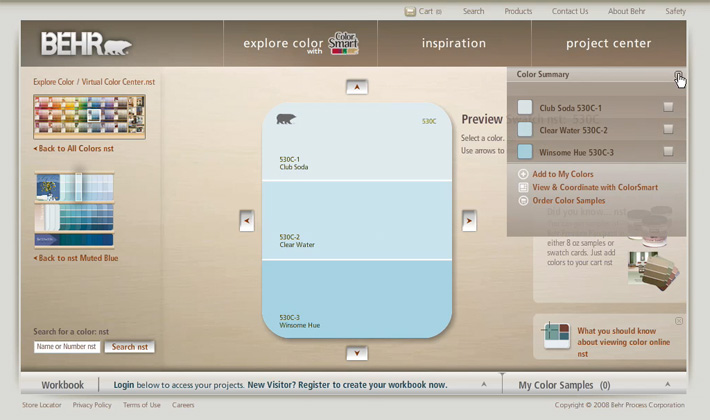Open the Privacy Policy footer link
The image size is (710, 420).
[92, 405]
